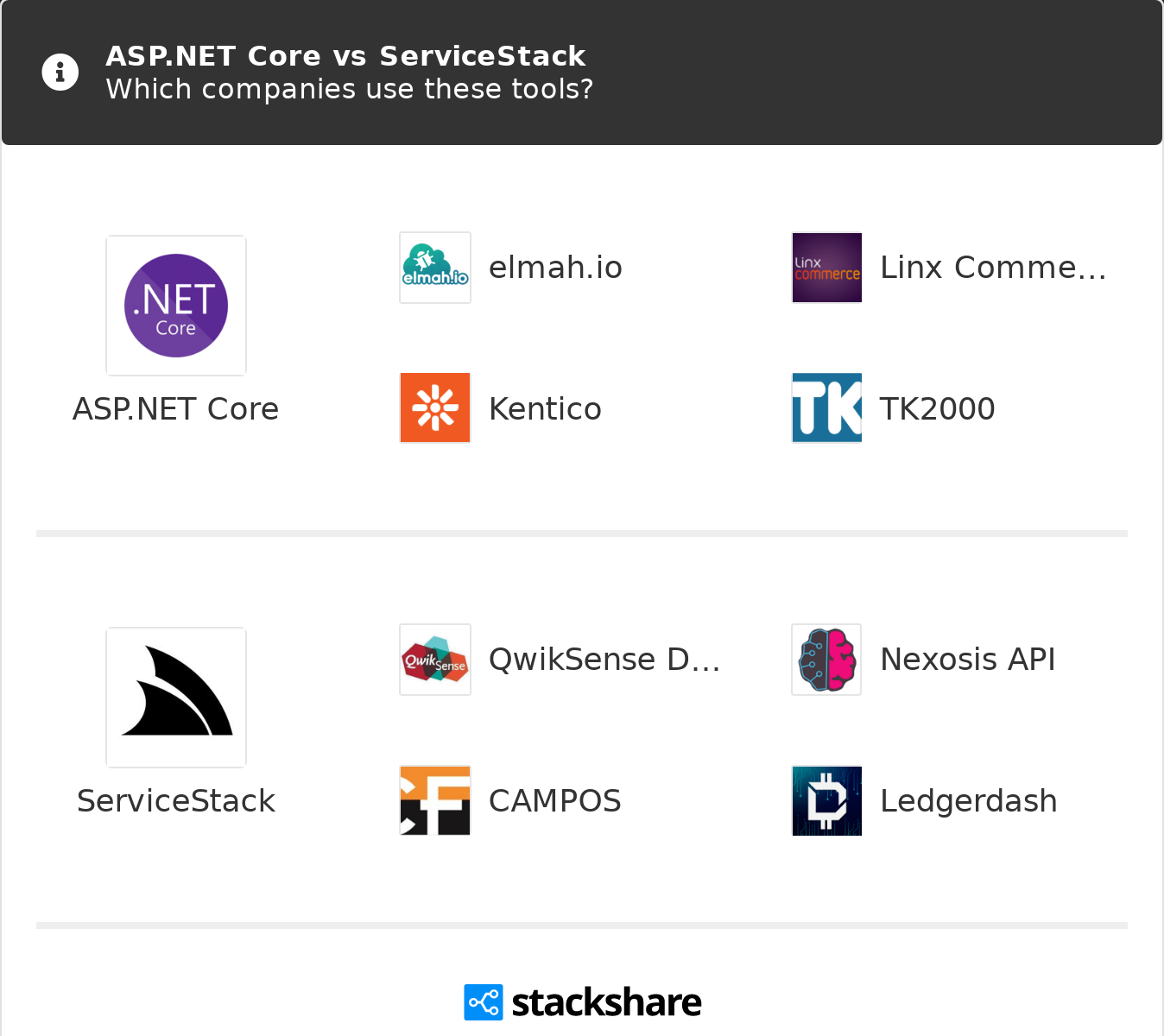
Task: Click the stackshare share icon
Action: (x=484, y=1002)
